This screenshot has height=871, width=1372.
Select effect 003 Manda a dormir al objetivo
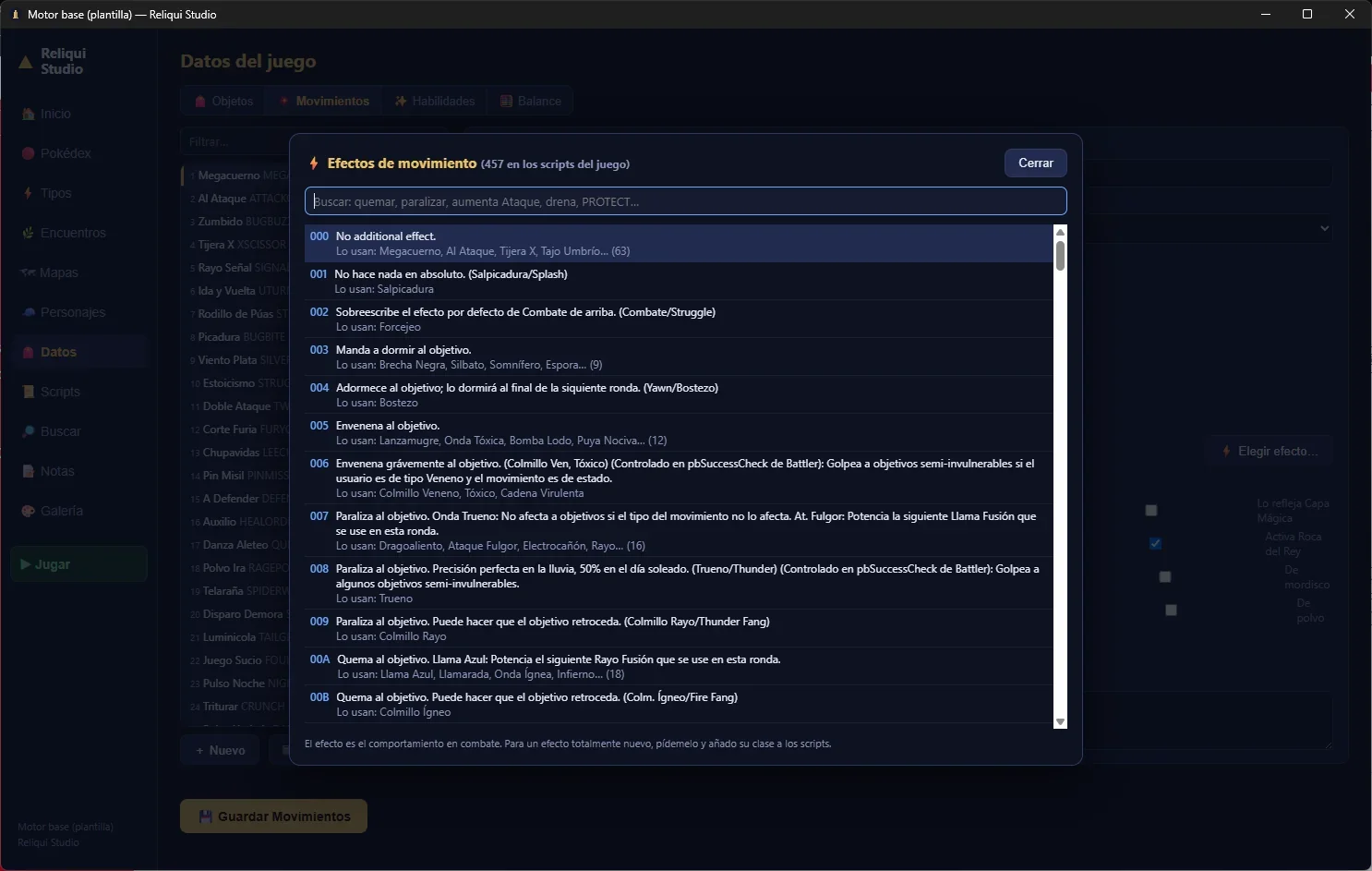(x=679, y=357)
